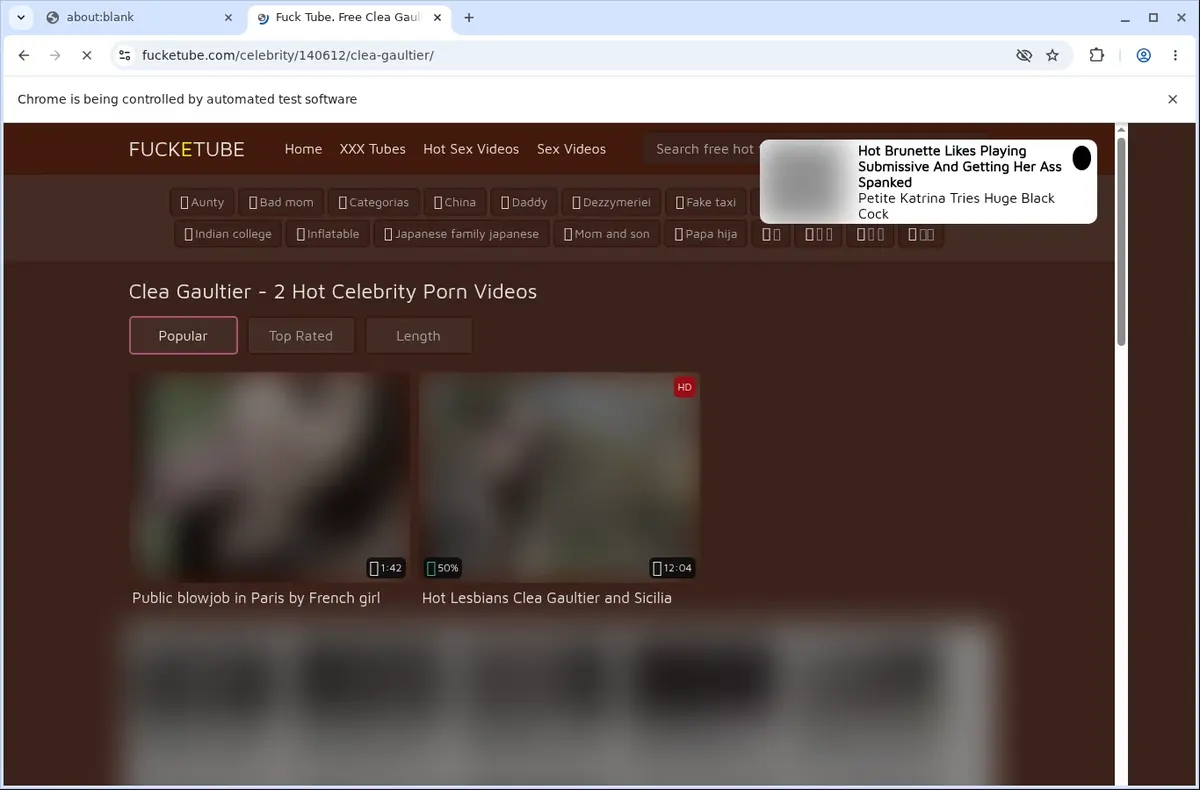Open the XXX Tubes navigation link
Viewport: 1200px width, 790px height.
[372, 149]
